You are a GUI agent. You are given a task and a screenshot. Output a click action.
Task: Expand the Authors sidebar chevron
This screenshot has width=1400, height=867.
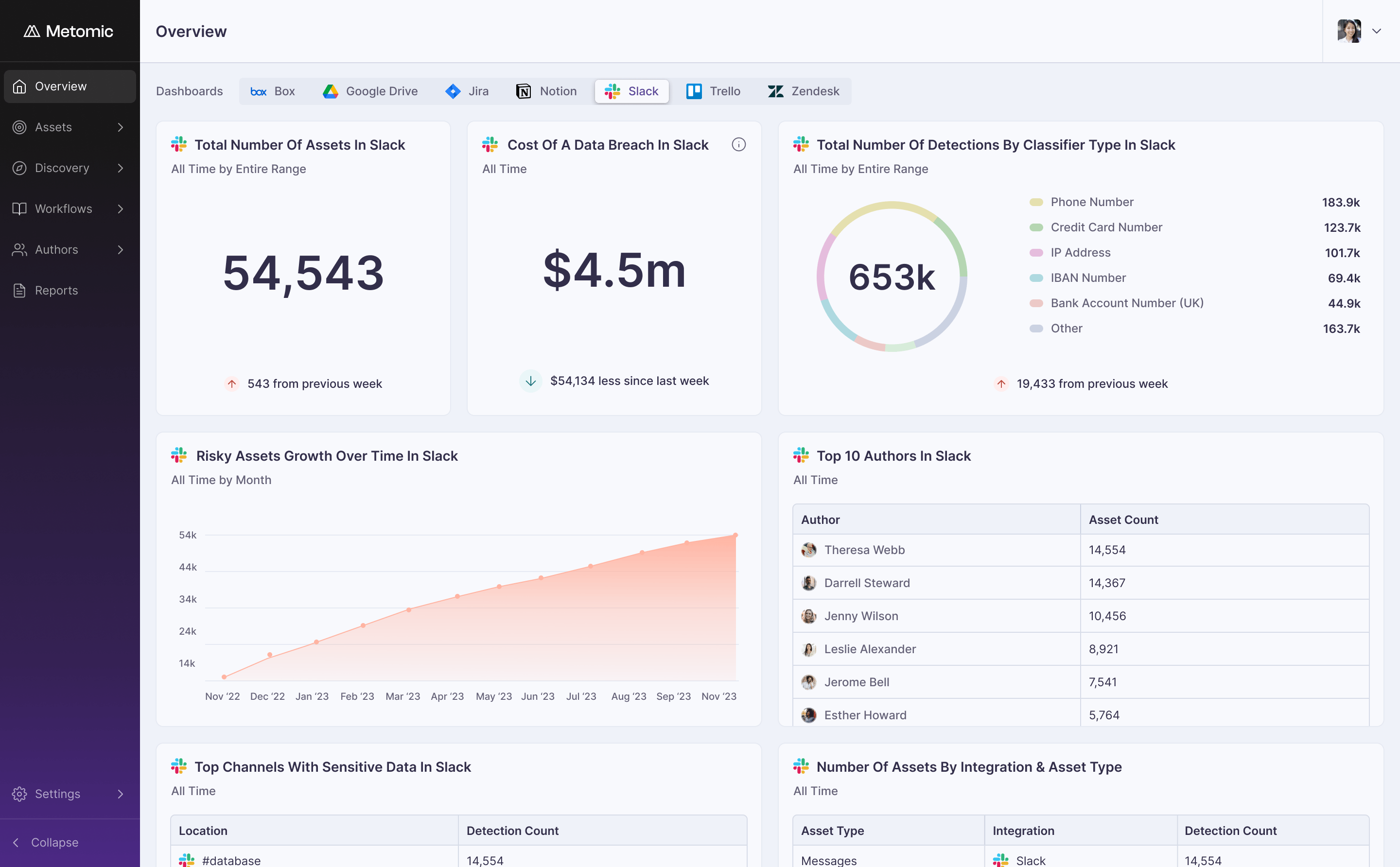pyautogui.click(x=121, y=249)
